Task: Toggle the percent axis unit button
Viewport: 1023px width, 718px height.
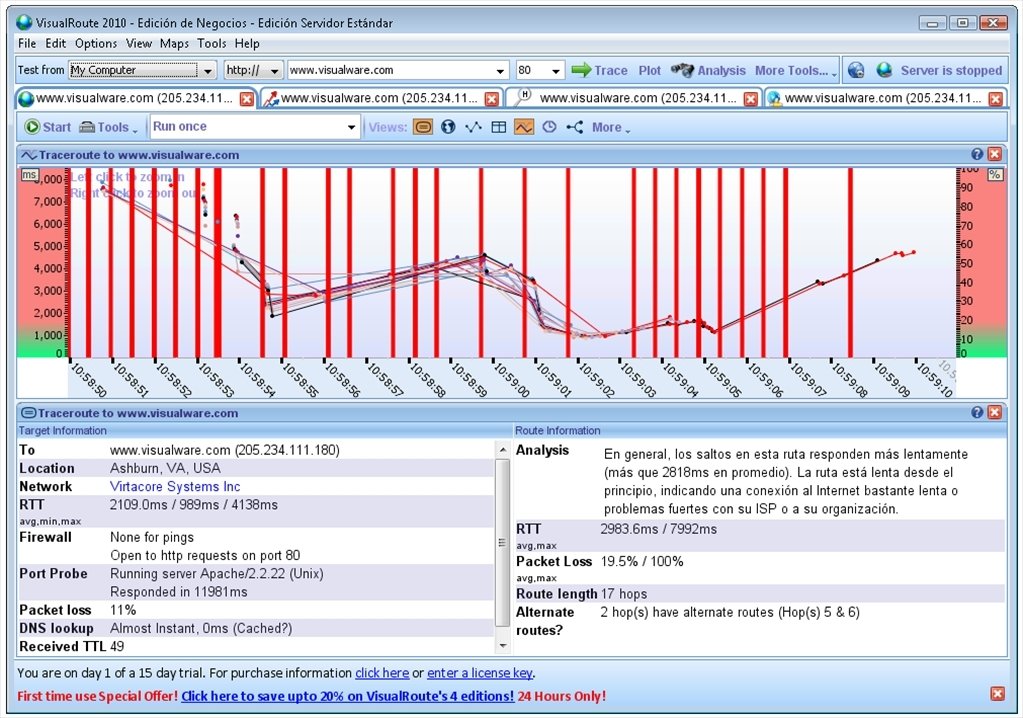Action: point(995,175)
